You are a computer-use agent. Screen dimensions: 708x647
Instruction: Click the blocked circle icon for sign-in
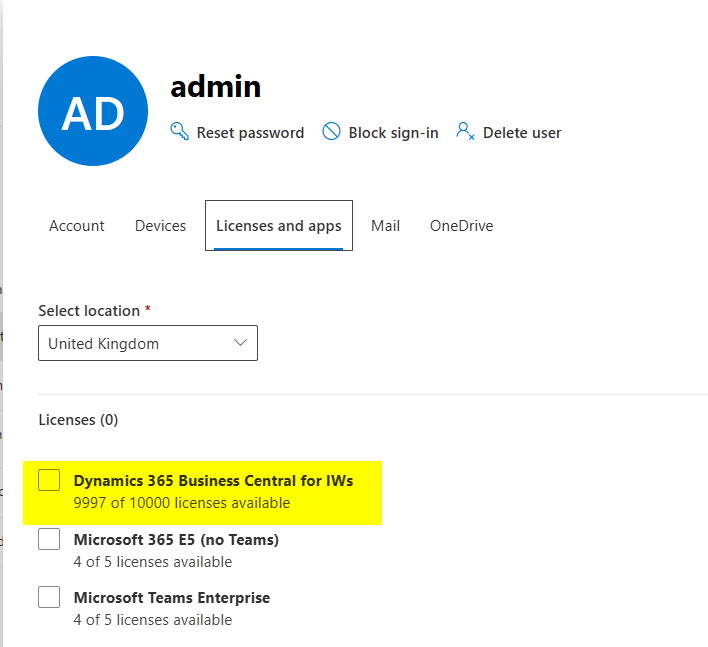[331, 132]
